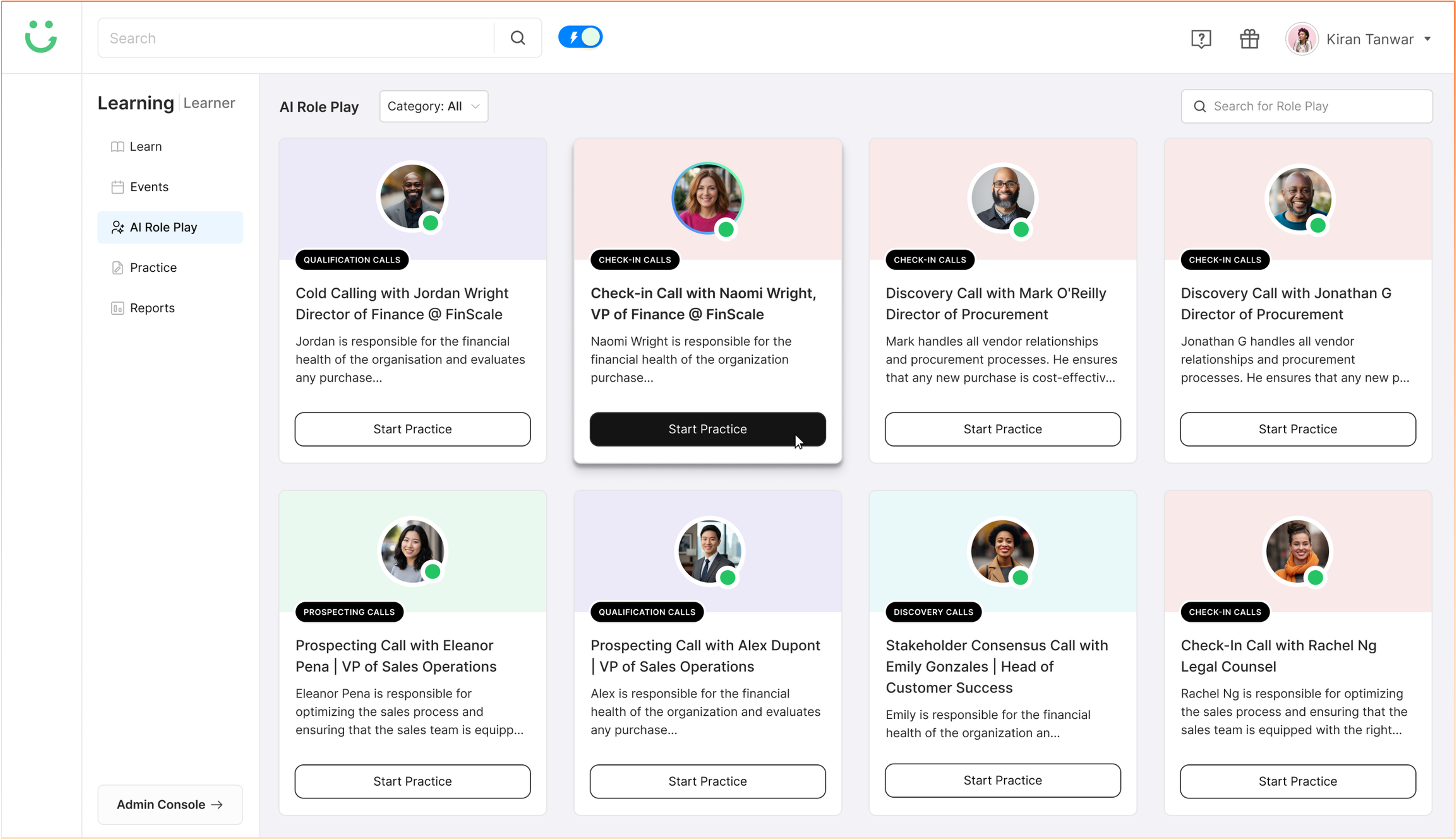Open Check-in Call with Naomi Wright title
Viewport: 1456px width, 839px height.
point(704,304)
